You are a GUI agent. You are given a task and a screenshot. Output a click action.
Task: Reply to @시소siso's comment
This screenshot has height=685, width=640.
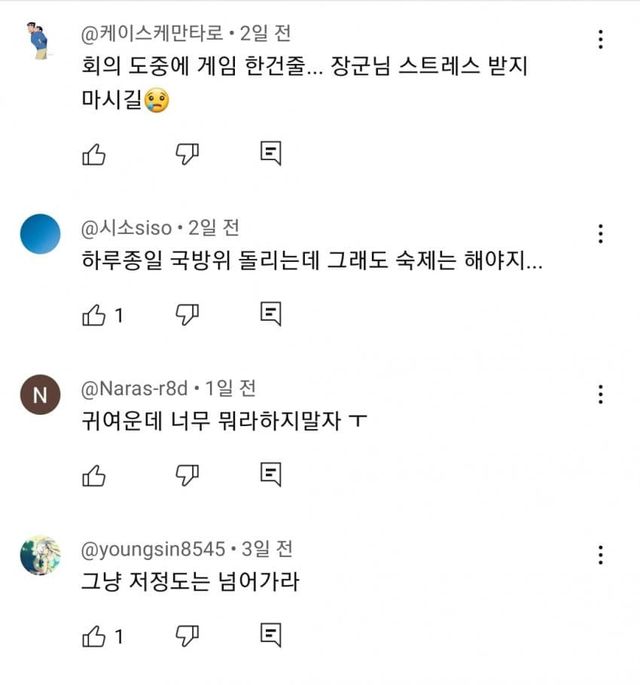(x=270, y=315)
